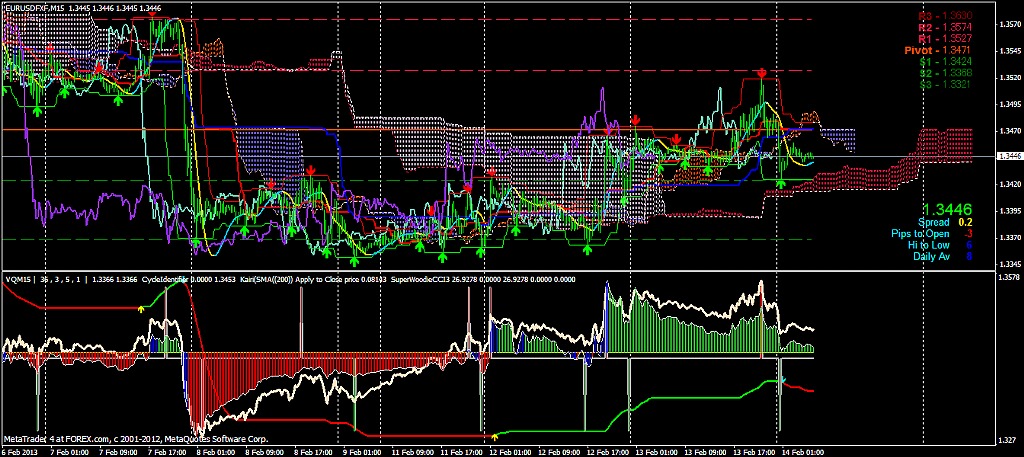This screenshot has height=457, width=1024.
Task: Click the 1.3345 level on the price axis
Action: (1008, 265)
